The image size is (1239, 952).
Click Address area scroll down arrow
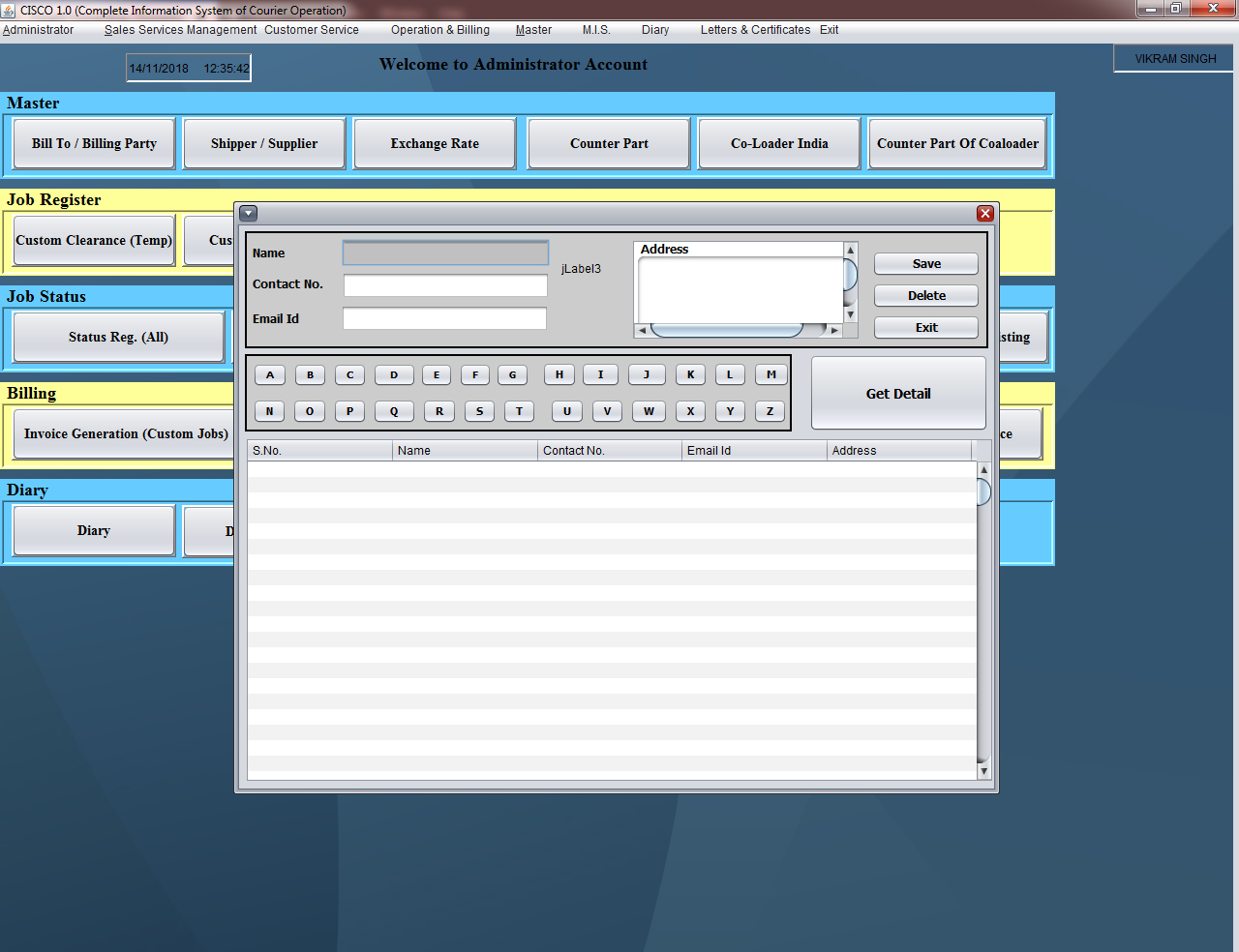(851, 315)
